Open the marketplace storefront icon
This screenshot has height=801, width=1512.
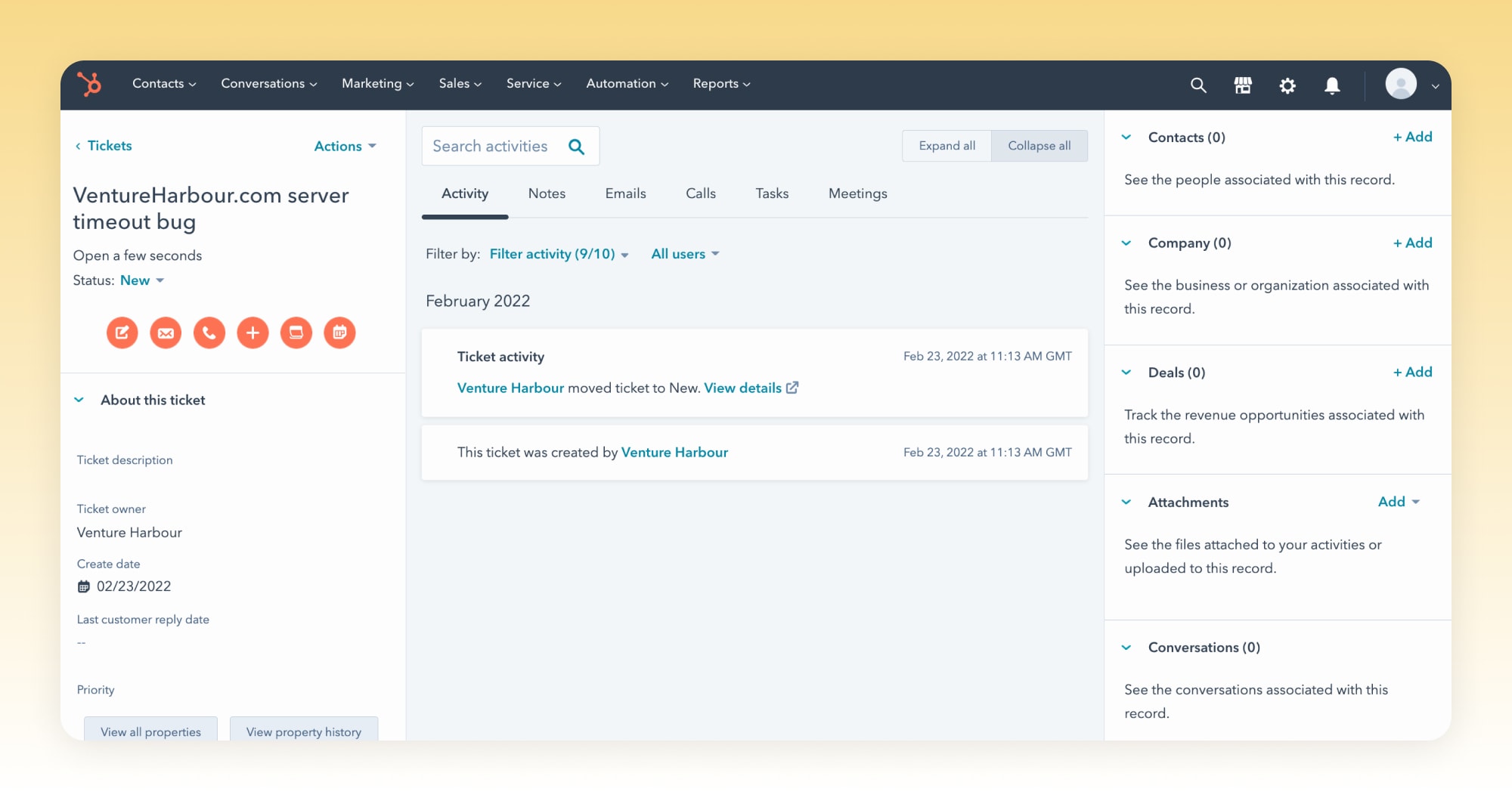coord(1243,85)
